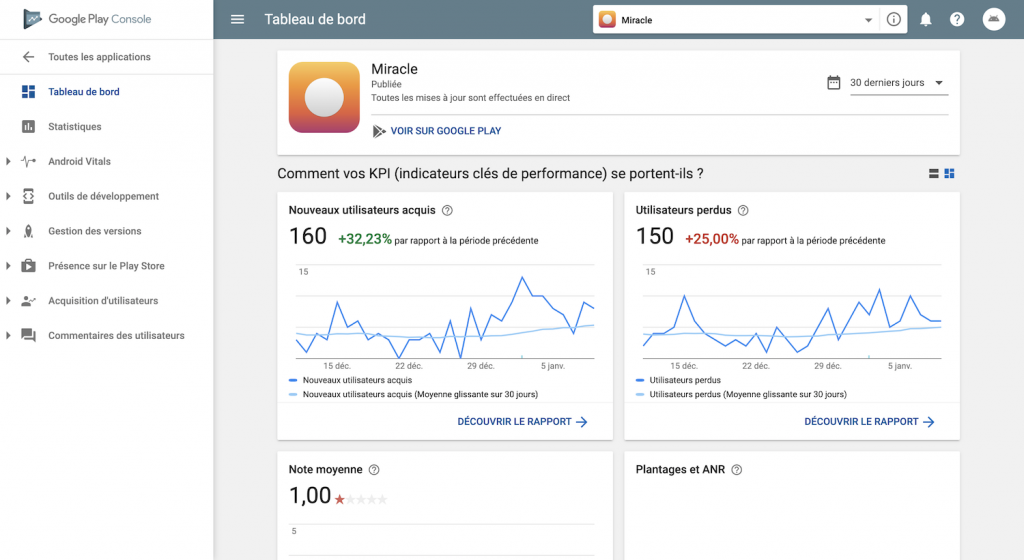
Task: Show help for Utilisateurs perdus
Action: coord(743,210)
